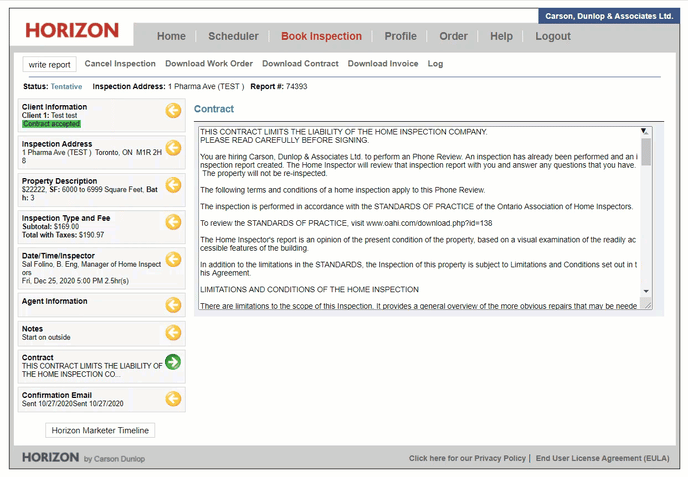Click arrow icon beside Client Information
The height and width of the screenshot is (477, 688).
(x=173, y=110)
